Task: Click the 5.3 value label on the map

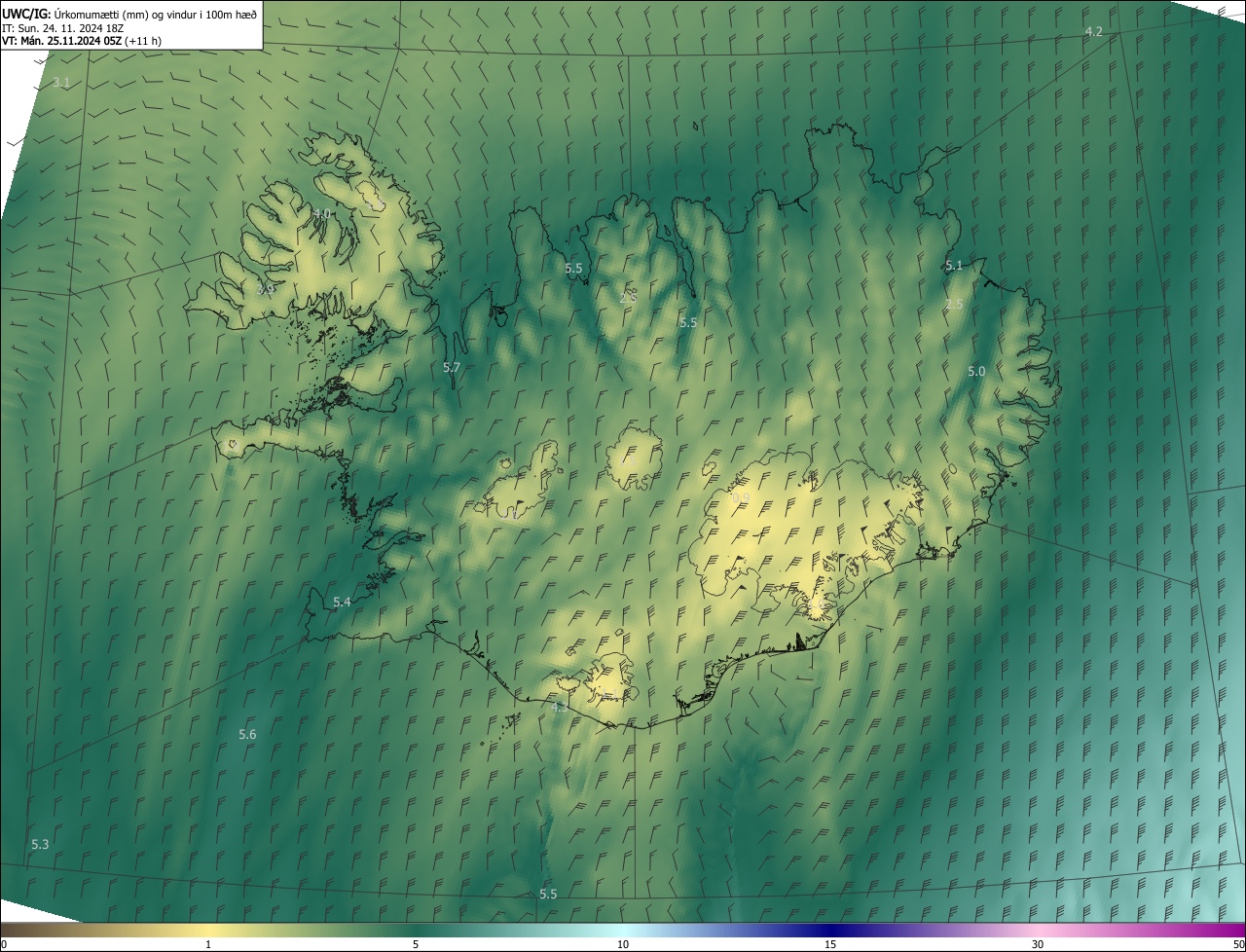Action: (x=40, y=844)
